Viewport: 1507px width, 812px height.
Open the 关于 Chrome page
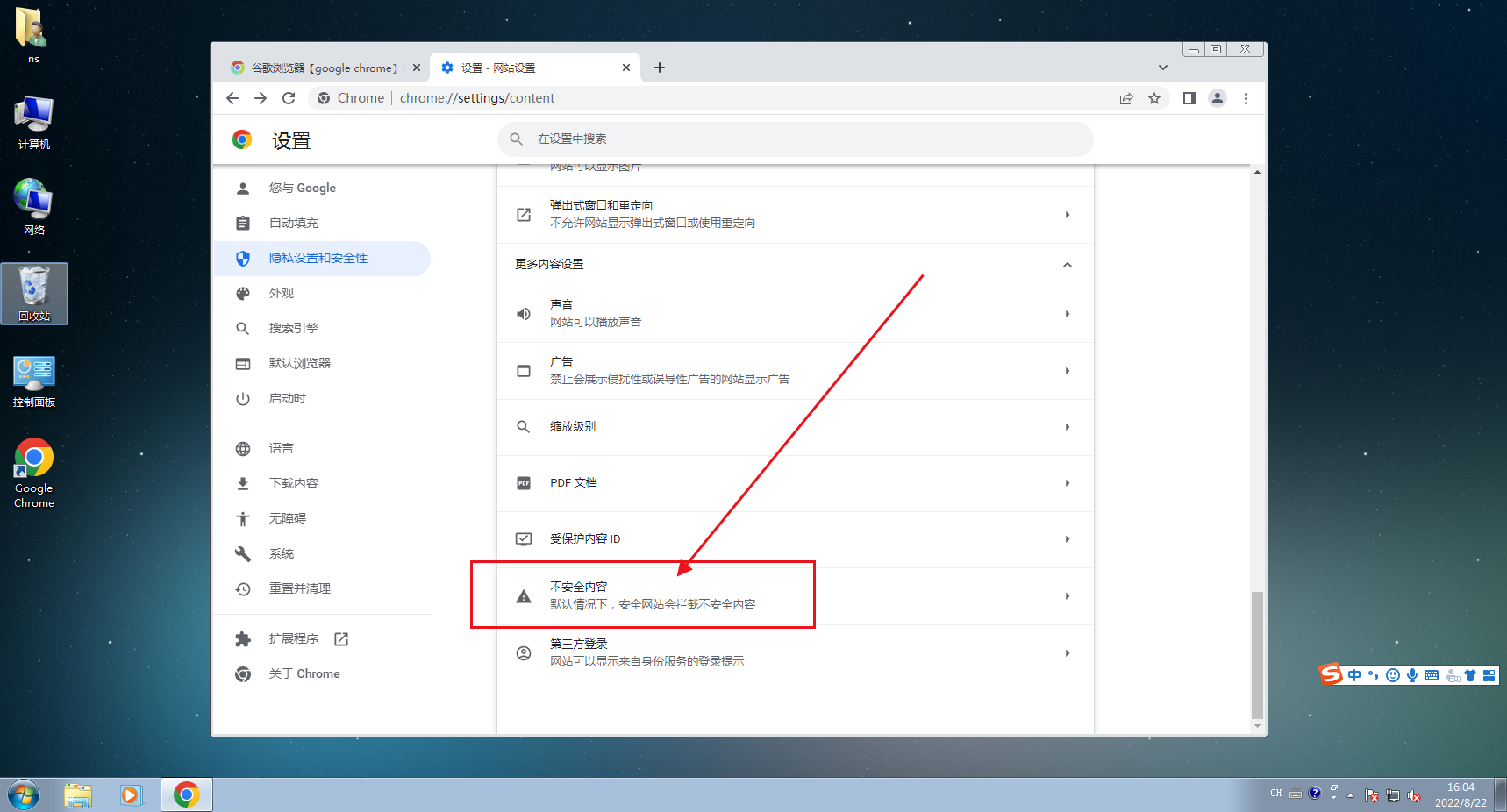click(x=304, y=673)
